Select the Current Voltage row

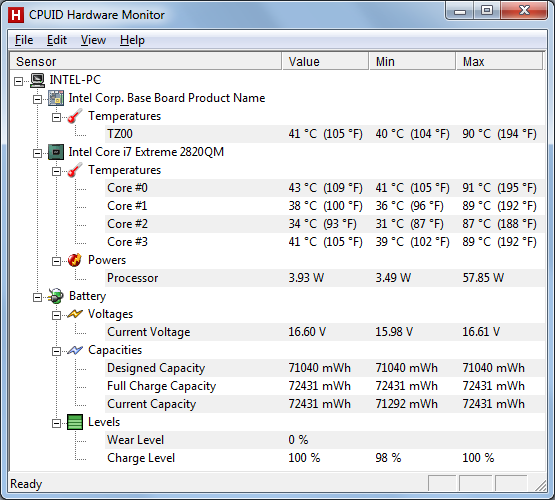point(325,332)
